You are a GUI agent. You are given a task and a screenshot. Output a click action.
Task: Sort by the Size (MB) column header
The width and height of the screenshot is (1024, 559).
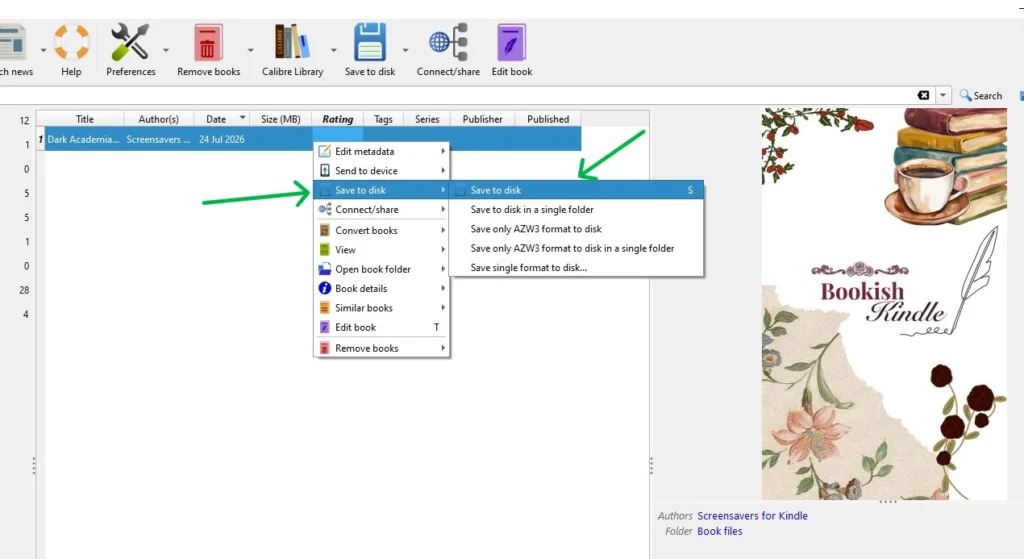(x=281, y=119)
